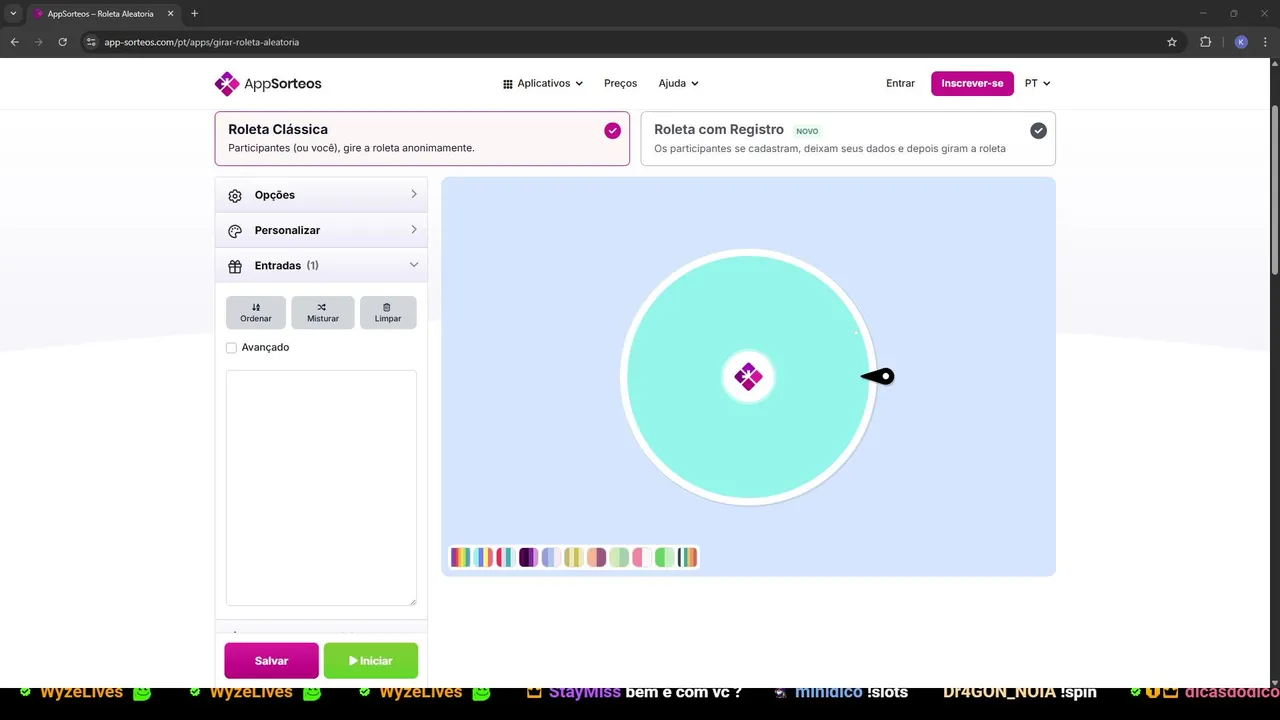Image resolution: width=1280 pixels, height=720 pixels.
Task: Apply the pink and white color palette
Action: point(642,558)
